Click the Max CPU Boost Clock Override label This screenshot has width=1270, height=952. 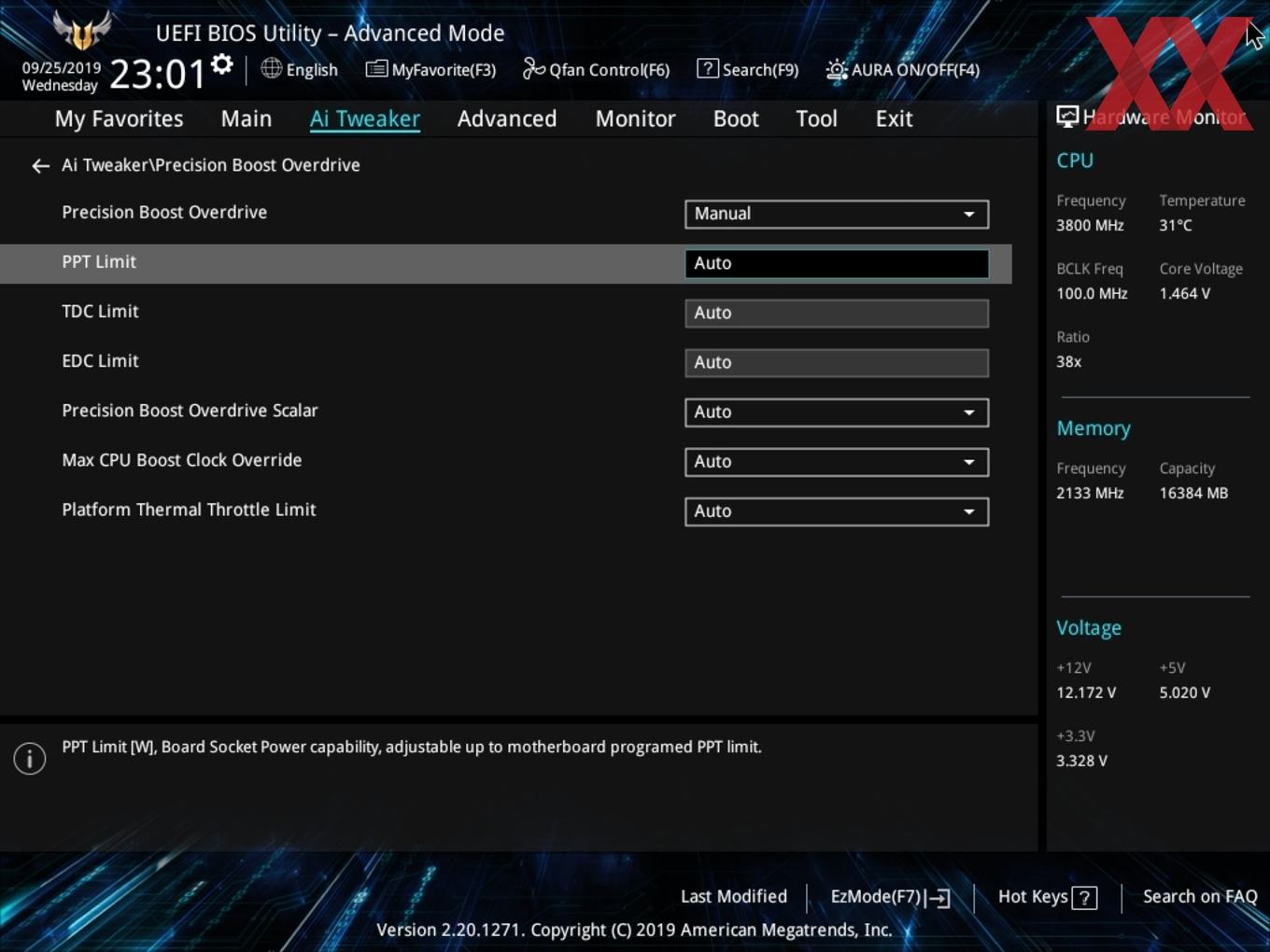click(x=182, y=460)
